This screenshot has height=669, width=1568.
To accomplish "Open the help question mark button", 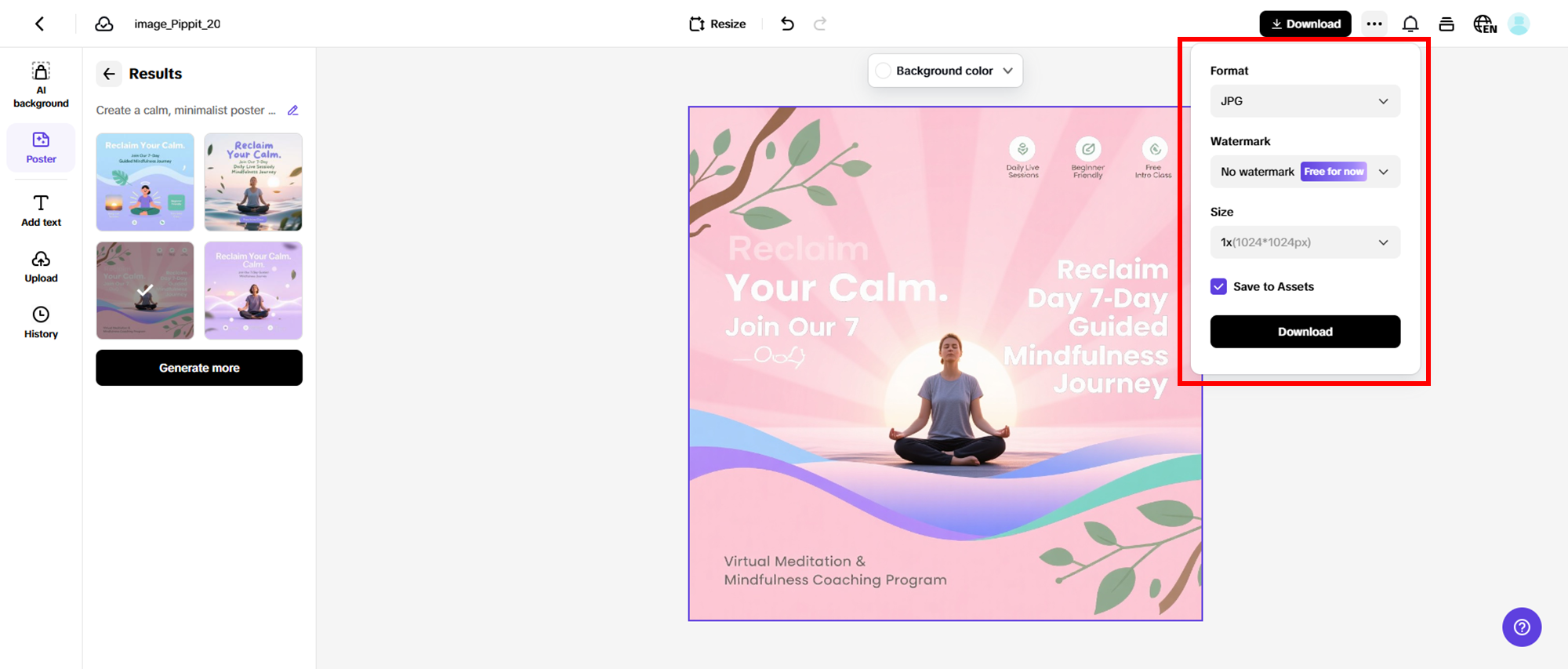I will tap(1522, 627).
